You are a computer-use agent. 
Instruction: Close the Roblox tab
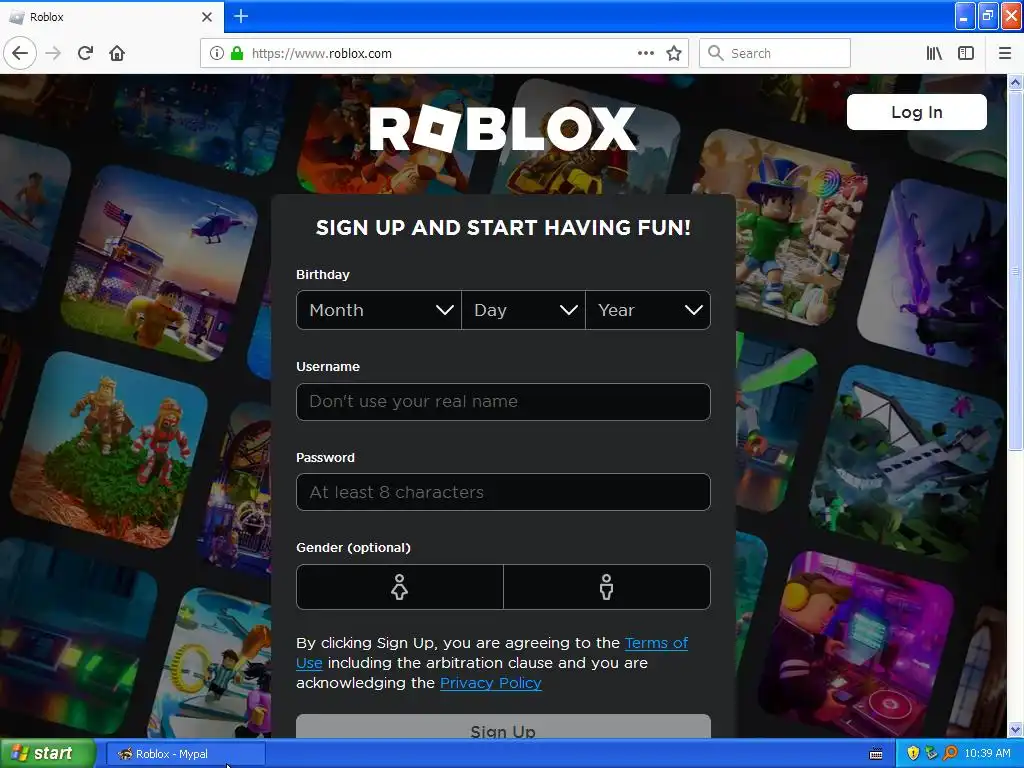207,17
